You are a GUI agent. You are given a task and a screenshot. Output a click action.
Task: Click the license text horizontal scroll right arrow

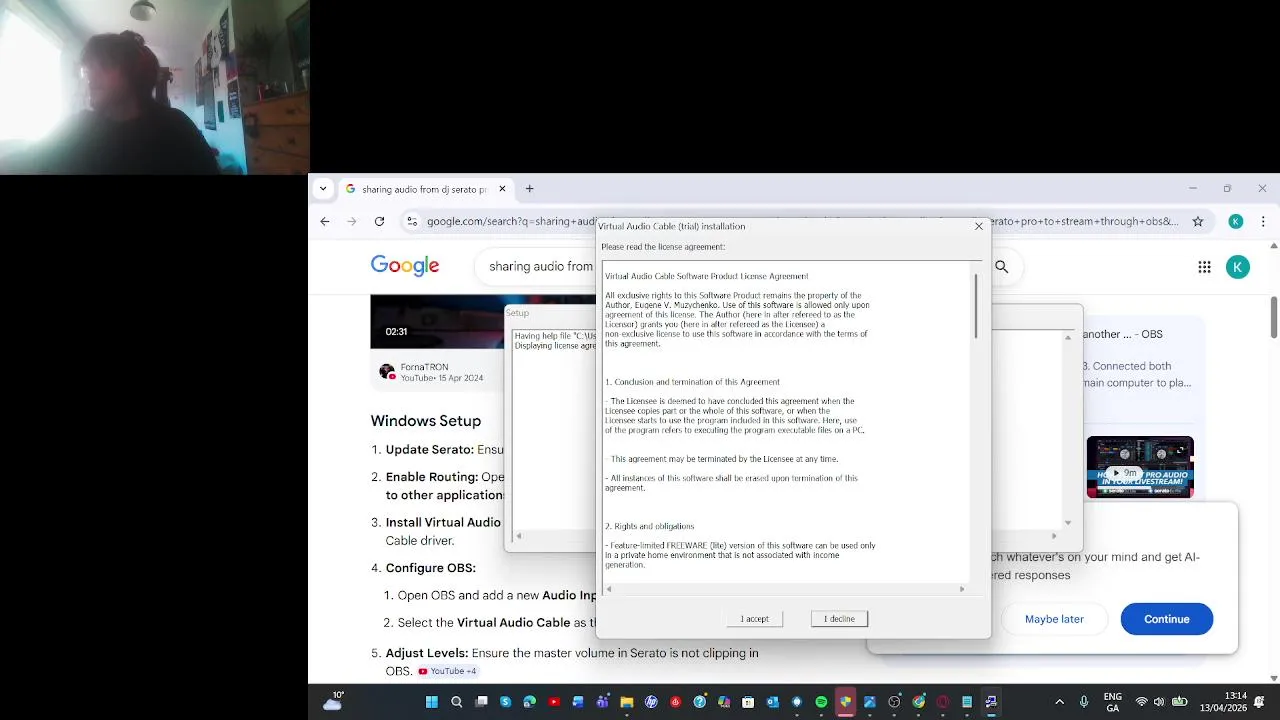point(962,589)
